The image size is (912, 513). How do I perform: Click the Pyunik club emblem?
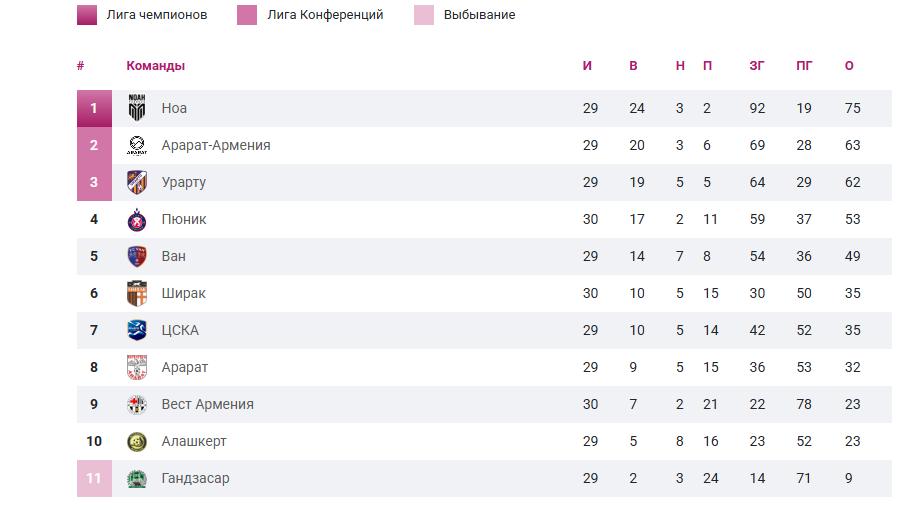coord(137,219)
